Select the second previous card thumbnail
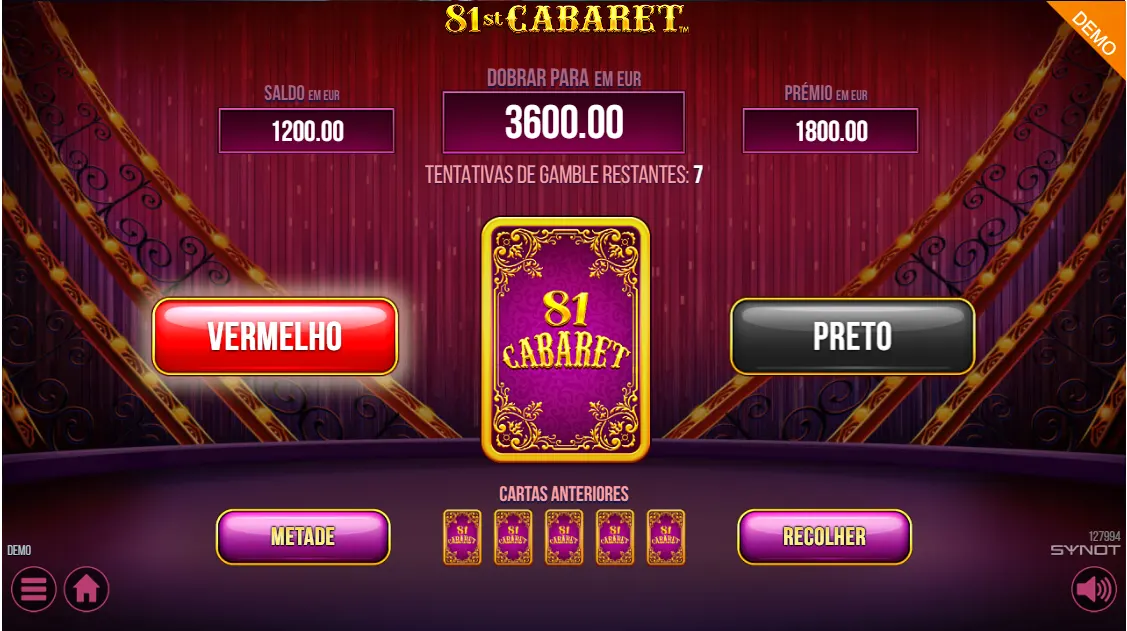Viewport: 1127px width, 631px height. point(513,537)
